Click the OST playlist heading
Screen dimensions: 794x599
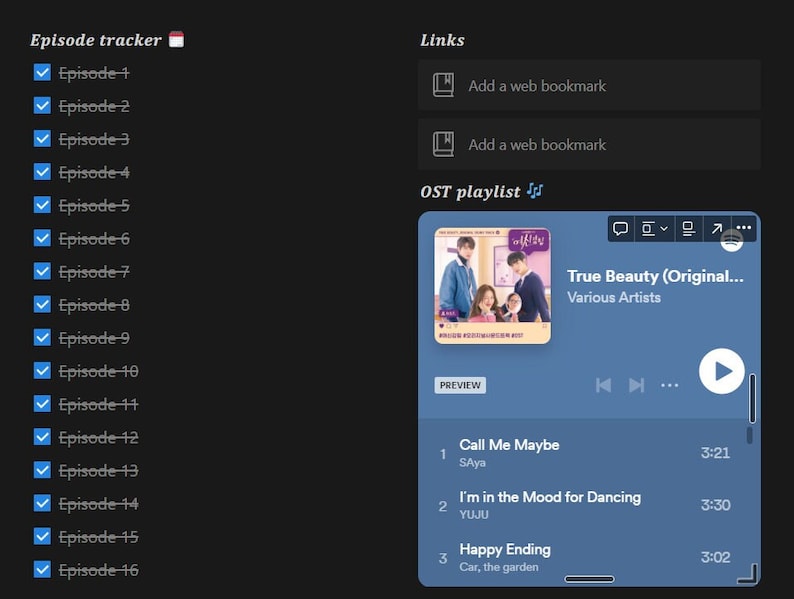click(470, 192)
